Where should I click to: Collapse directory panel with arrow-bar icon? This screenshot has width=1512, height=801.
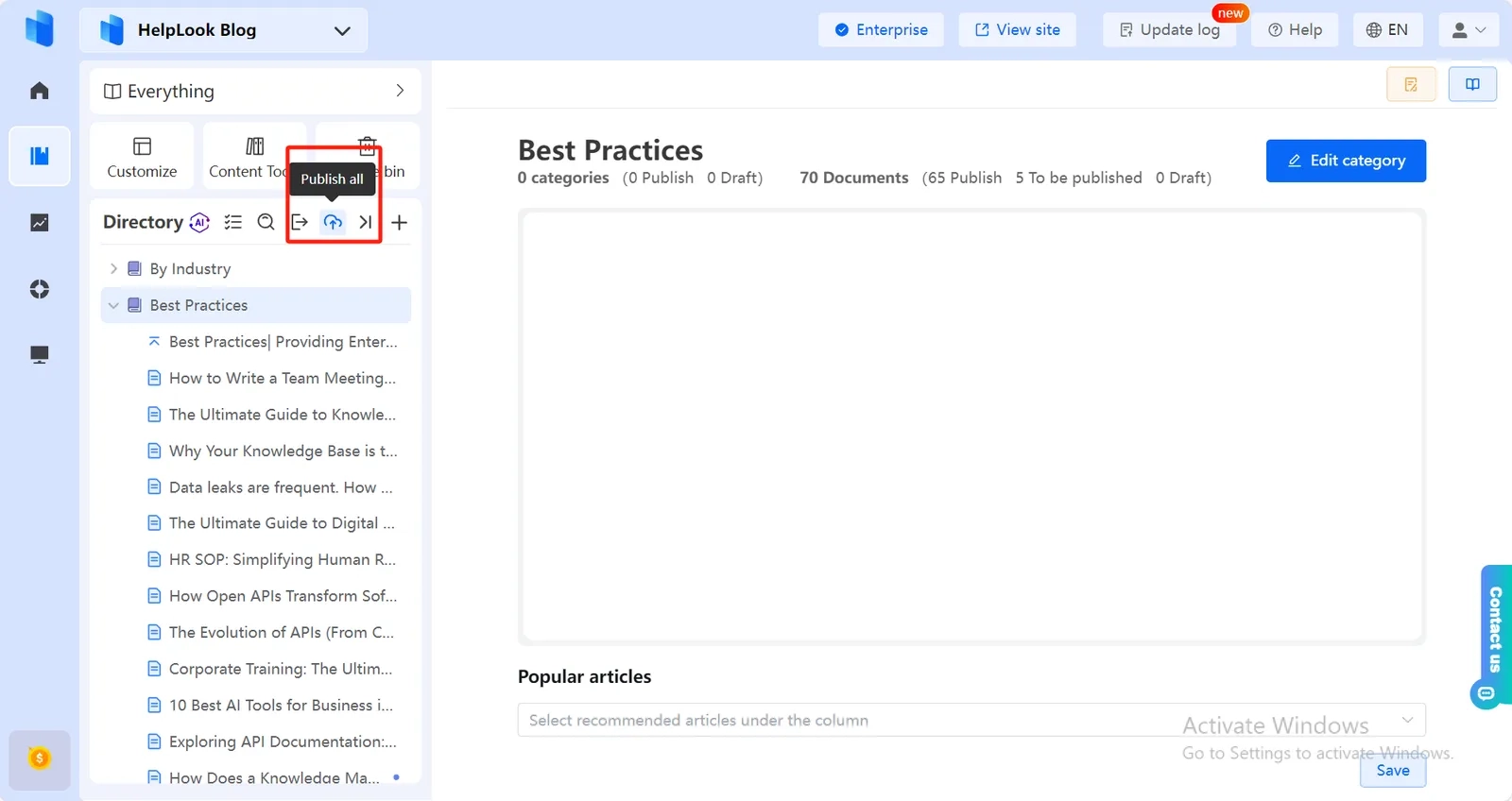366,222
